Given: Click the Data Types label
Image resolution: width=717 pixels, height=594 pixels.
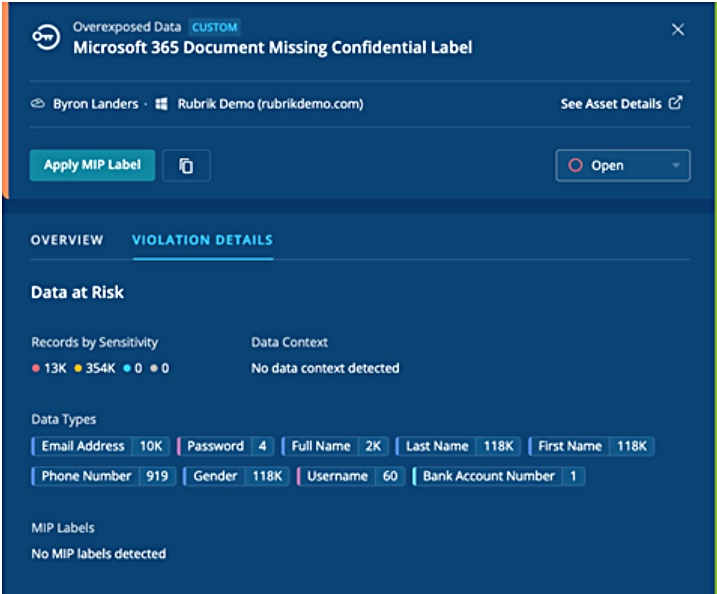Looking at the screenshot, I should pos(64,419).
